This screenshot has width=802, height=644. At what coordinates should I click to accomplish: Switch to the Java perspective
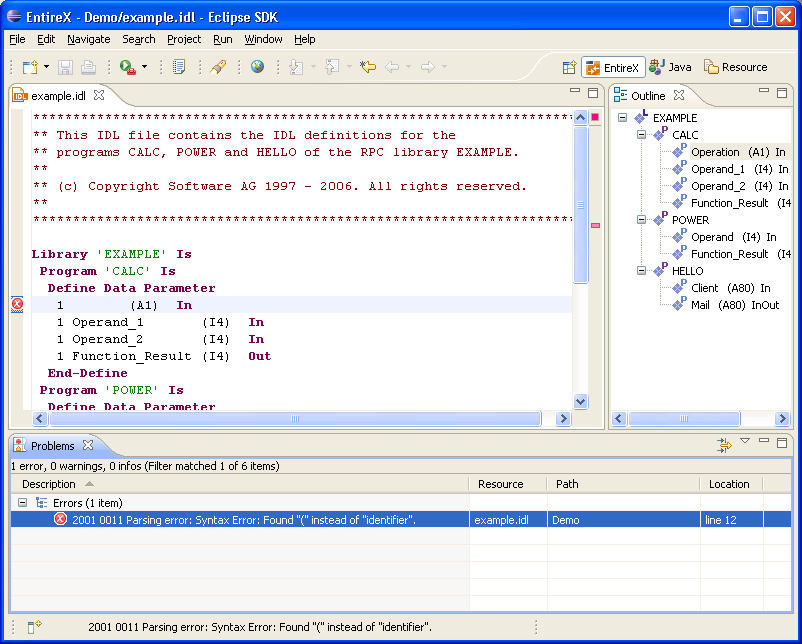pos(670,67)
